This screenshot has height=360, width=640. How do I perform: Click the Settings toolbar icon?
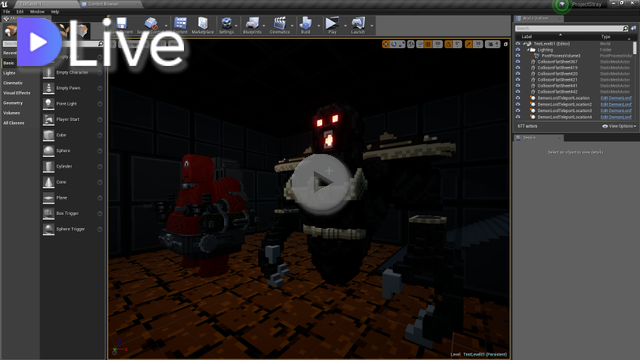coord(226,23)
